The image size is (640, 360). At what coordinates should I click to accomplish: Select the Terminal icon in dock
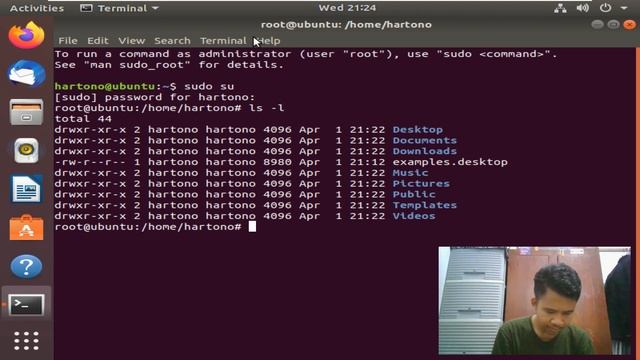point(27,304)
